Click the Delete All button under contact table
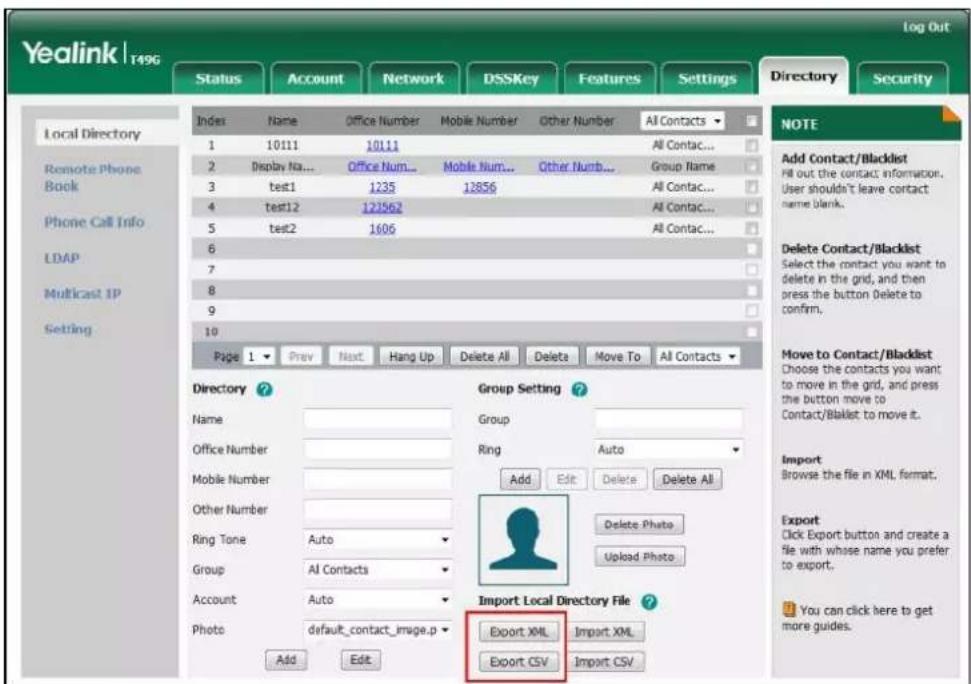Image resolution: width=971 pixels, height=684 pixels. coord(484,357)
